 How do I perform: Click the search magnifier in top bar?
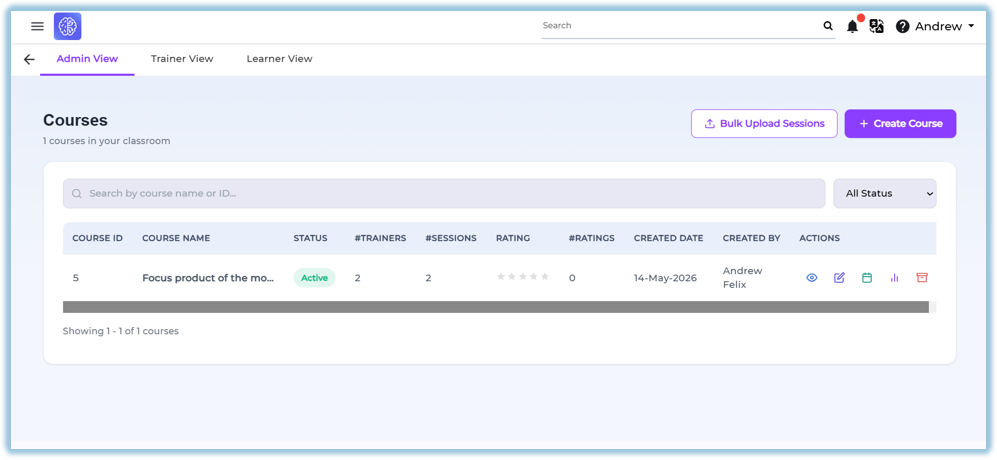pos(828,26)
